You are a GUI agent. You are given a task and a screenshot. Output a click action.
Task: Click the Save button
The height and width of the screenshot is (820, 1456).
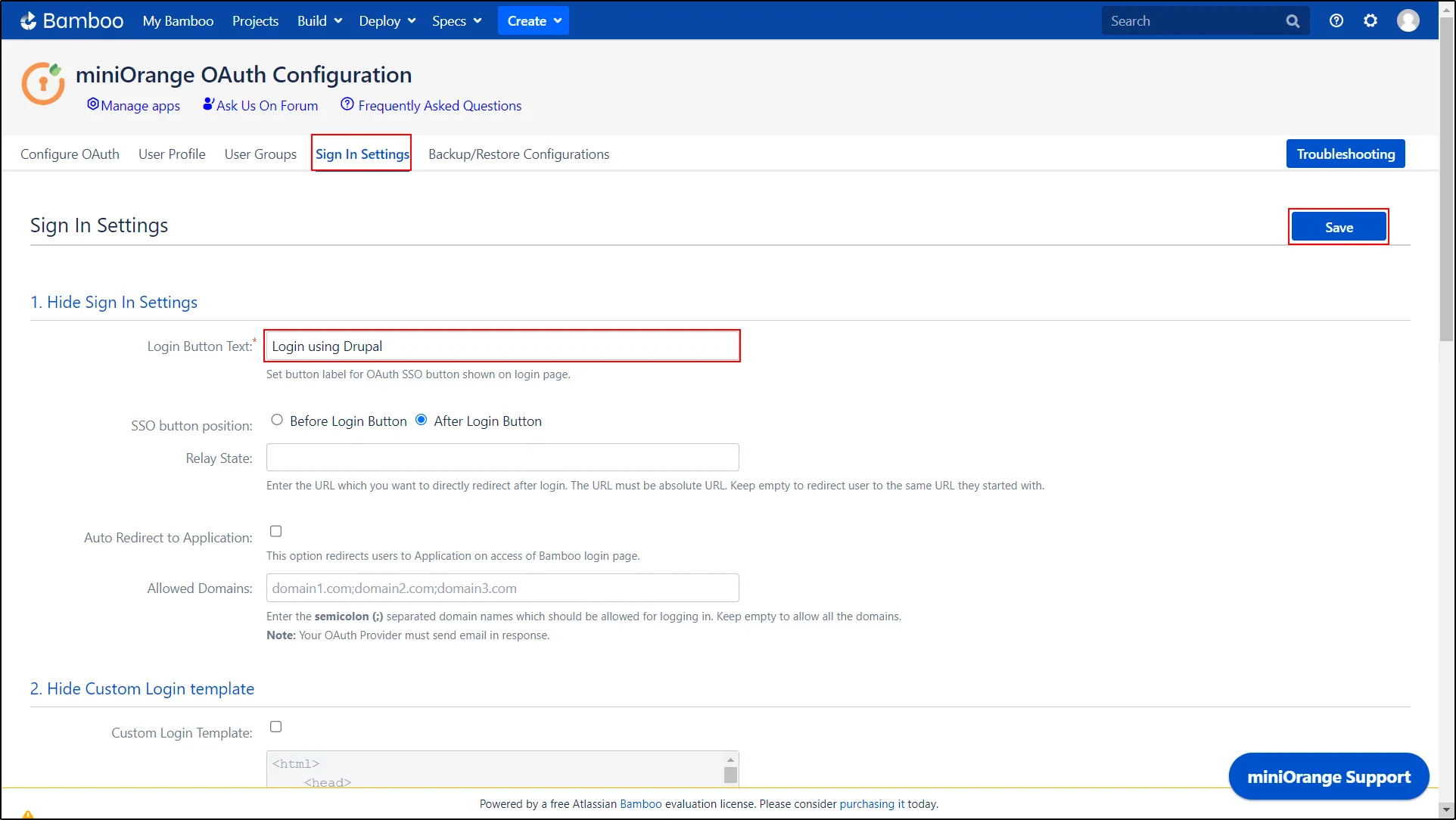coord(1339,227)
